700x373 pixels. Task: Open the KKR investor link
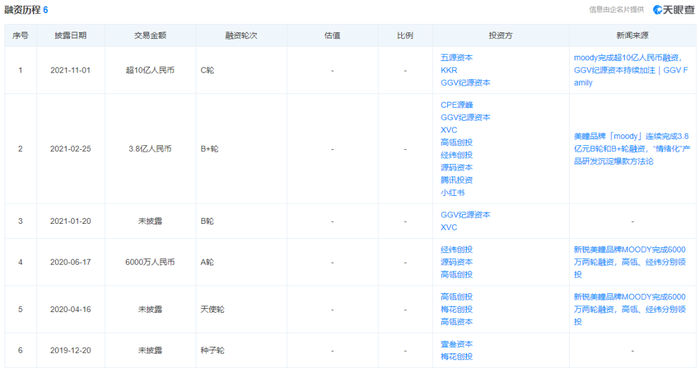449,70
